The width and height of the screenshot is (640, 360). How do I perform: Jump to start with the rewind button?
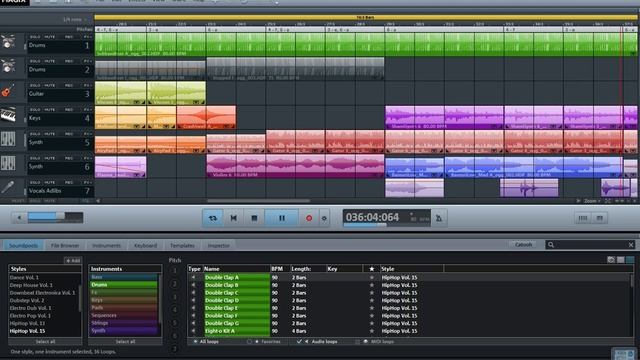coord(233,218)
